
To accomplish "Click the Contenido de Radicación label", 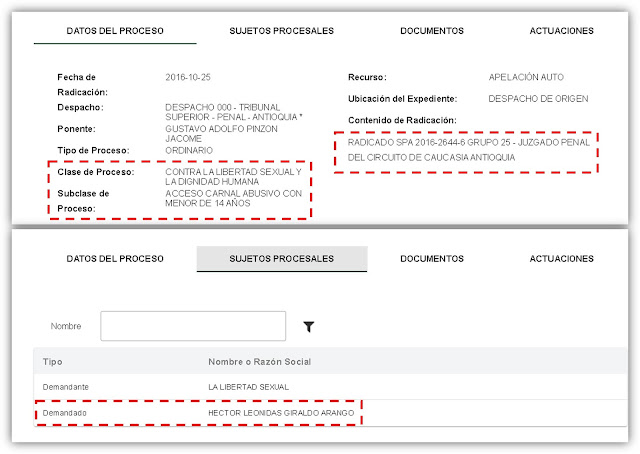I will point(402,120).
